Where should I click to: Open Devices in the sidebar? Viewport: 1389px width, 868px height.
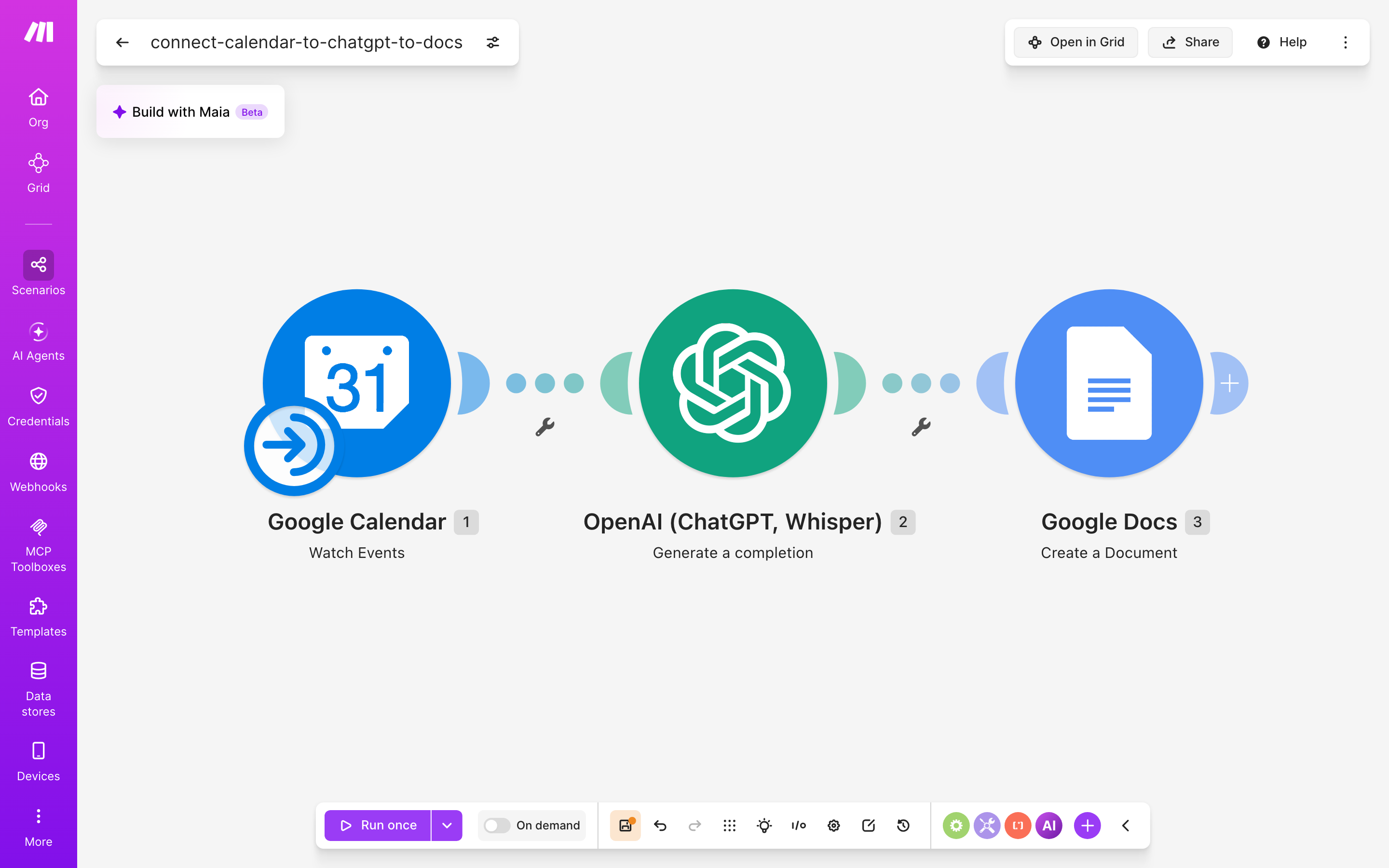coord(39,762)
